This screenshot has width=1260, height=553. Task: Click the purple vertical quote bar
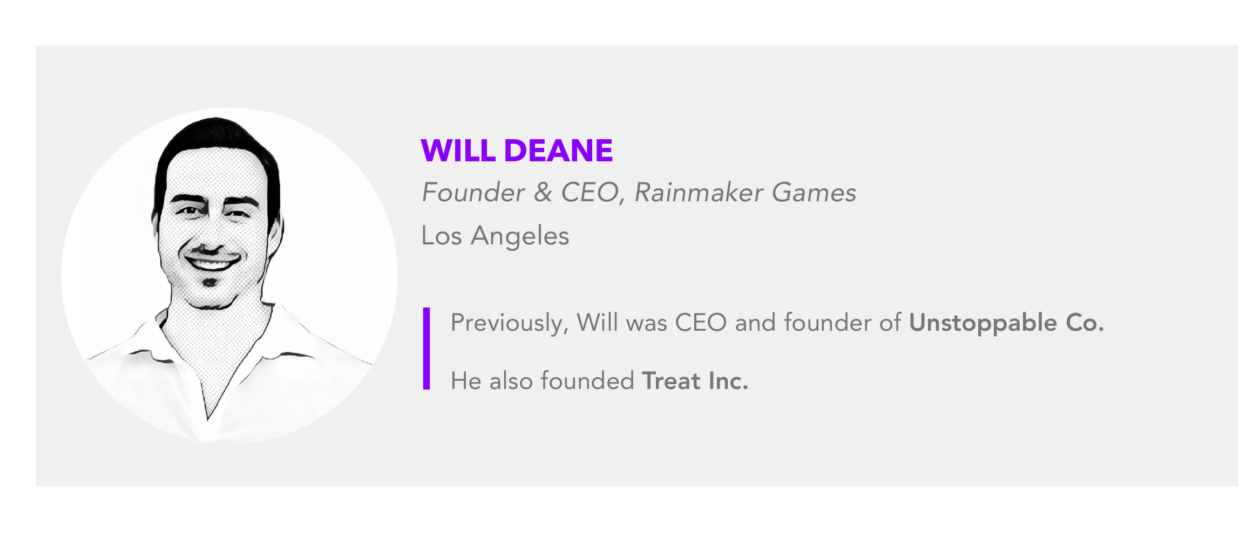426,348
